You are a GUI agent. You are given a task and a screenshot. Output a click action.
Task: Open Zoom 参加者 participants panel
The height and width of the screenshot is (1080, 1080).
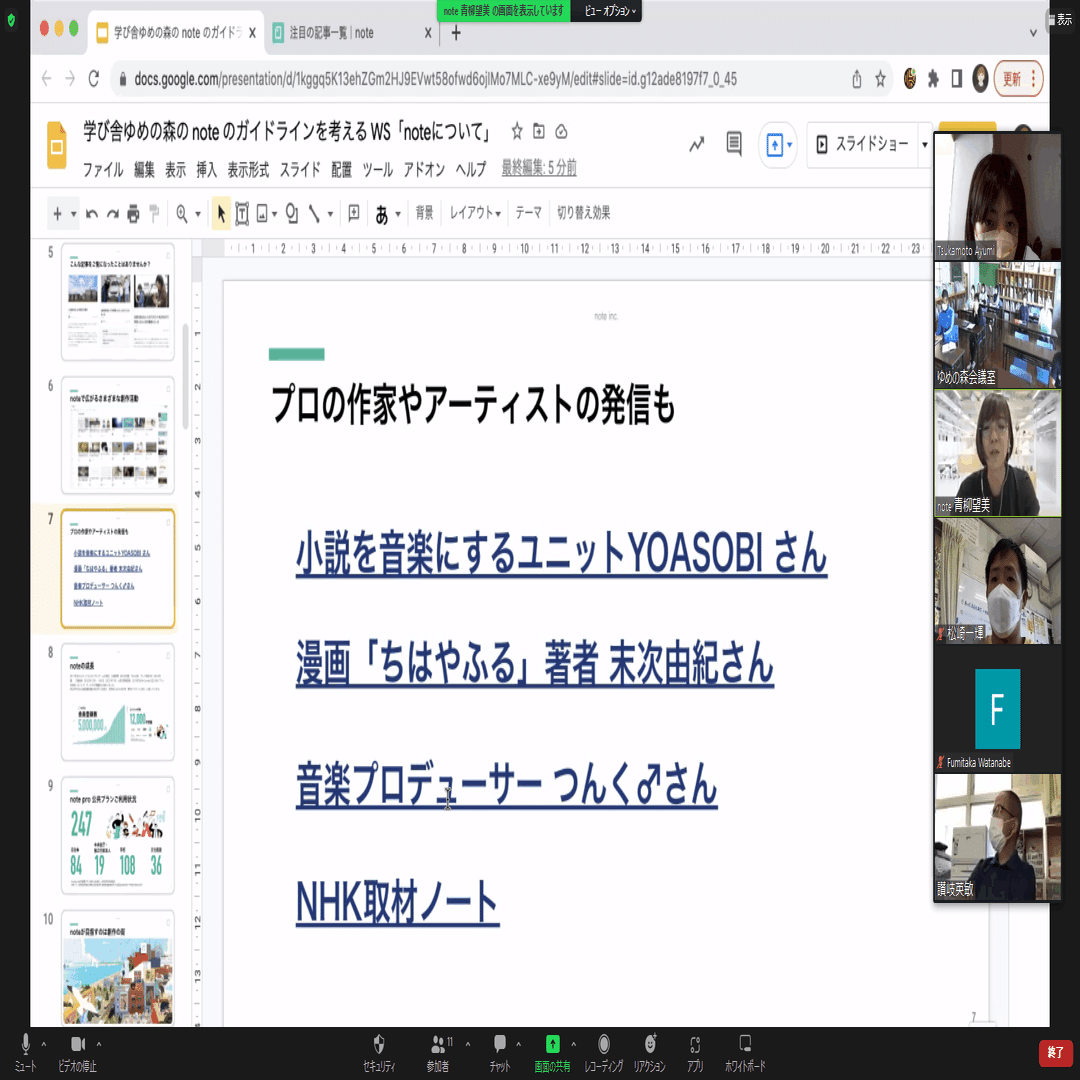438,1053
